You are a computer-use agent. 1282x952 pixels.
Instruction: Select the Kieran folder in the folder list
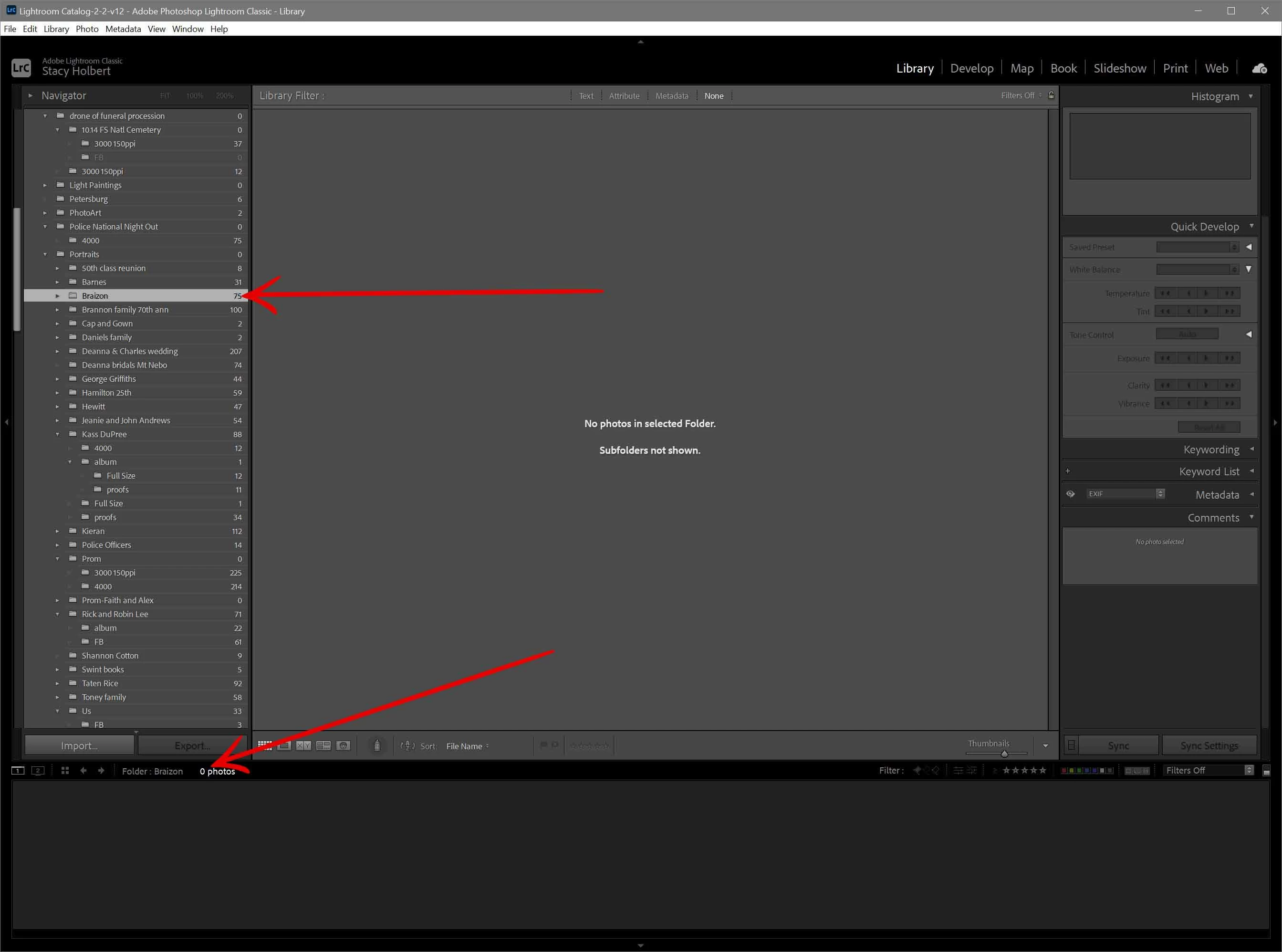pos(94,531)
